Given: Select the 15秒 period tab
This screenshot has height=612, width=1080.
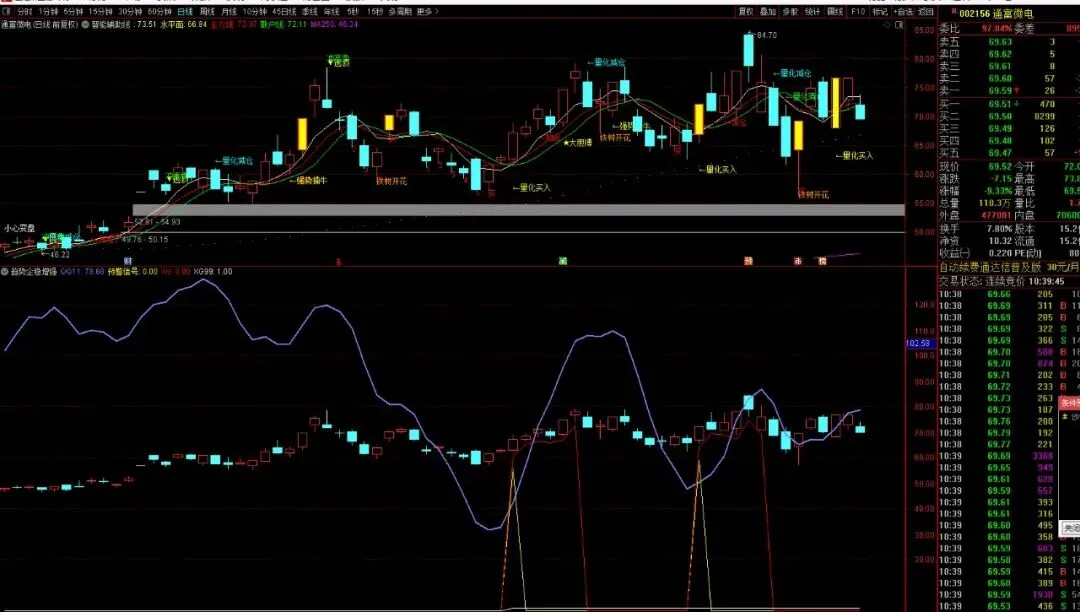Looking at the screenshot, I should pyautogui.click(x=374, y=12).
